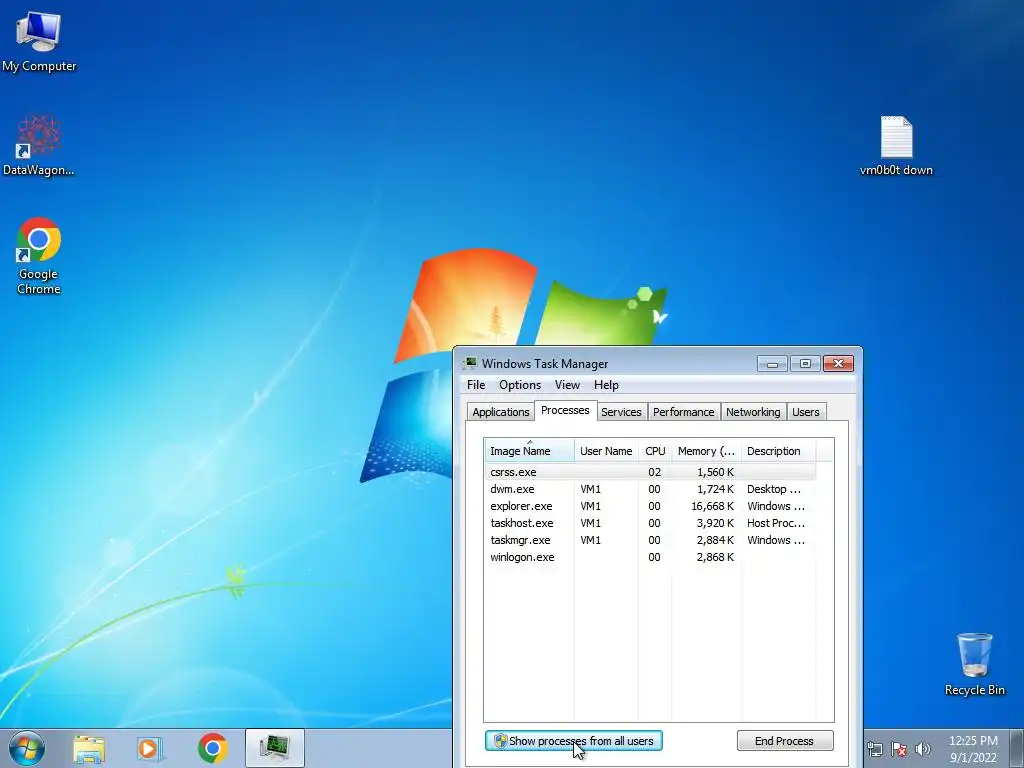
Task: Close the Windows Task Manager window
Action: (x=839, y=364)
